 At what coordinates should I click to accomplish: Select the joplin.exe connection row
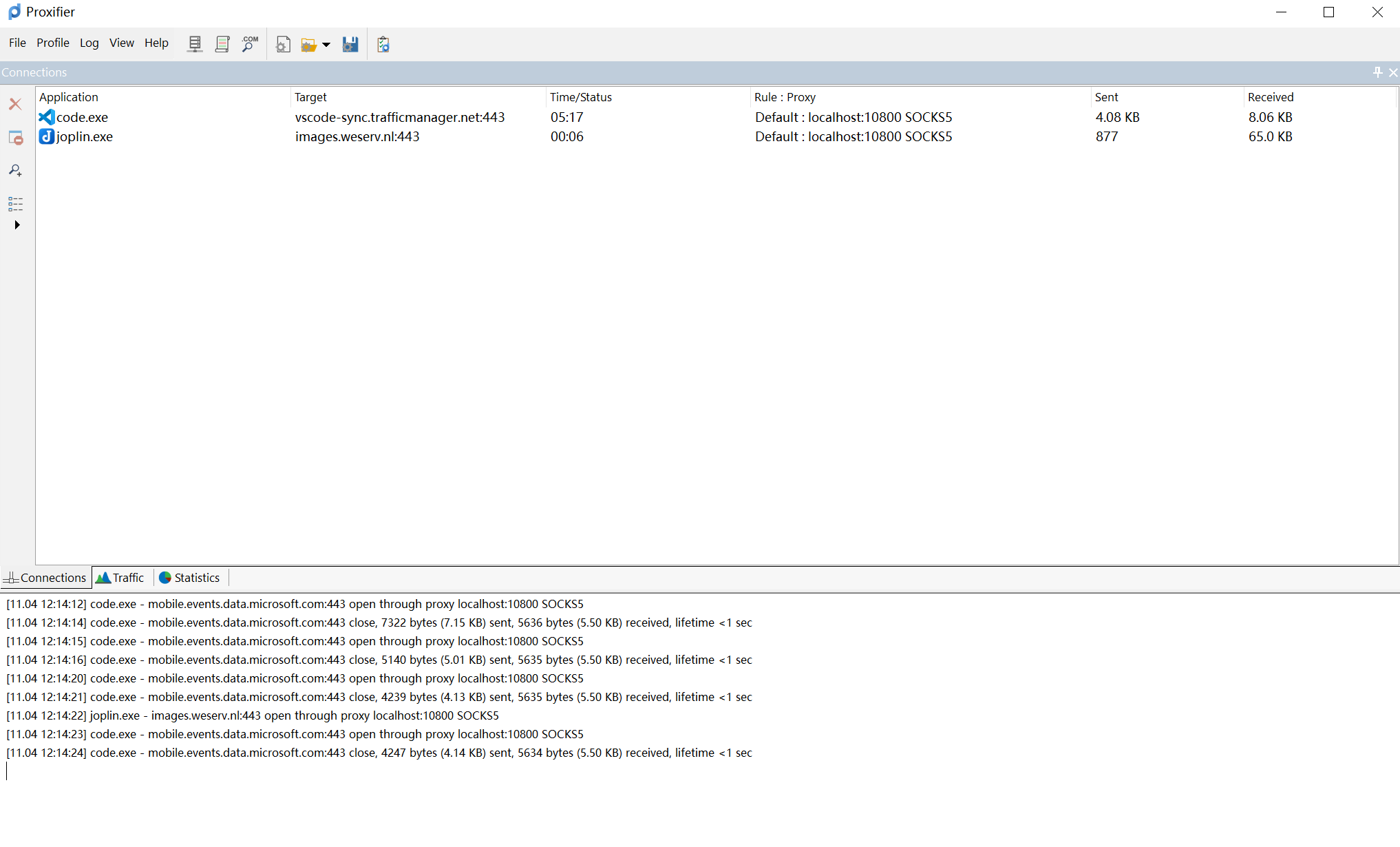pyautogui.click(x=84, y=136)
